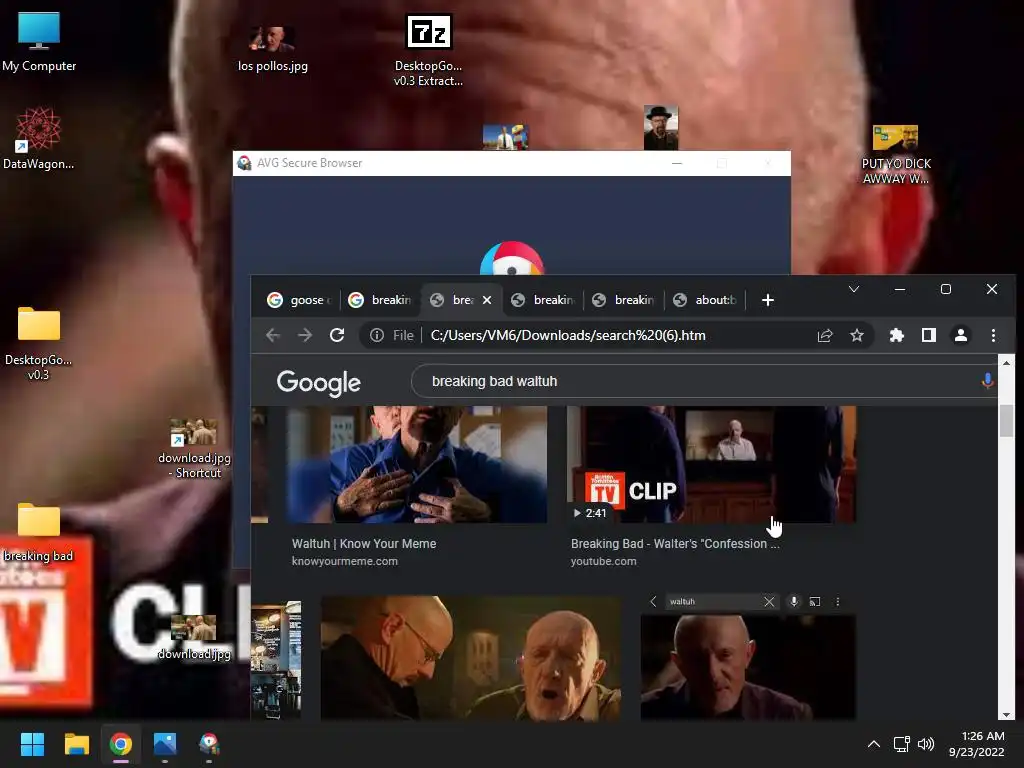
Task: Click the page vertical scrollbar thumb
Action: (1006, 421)
